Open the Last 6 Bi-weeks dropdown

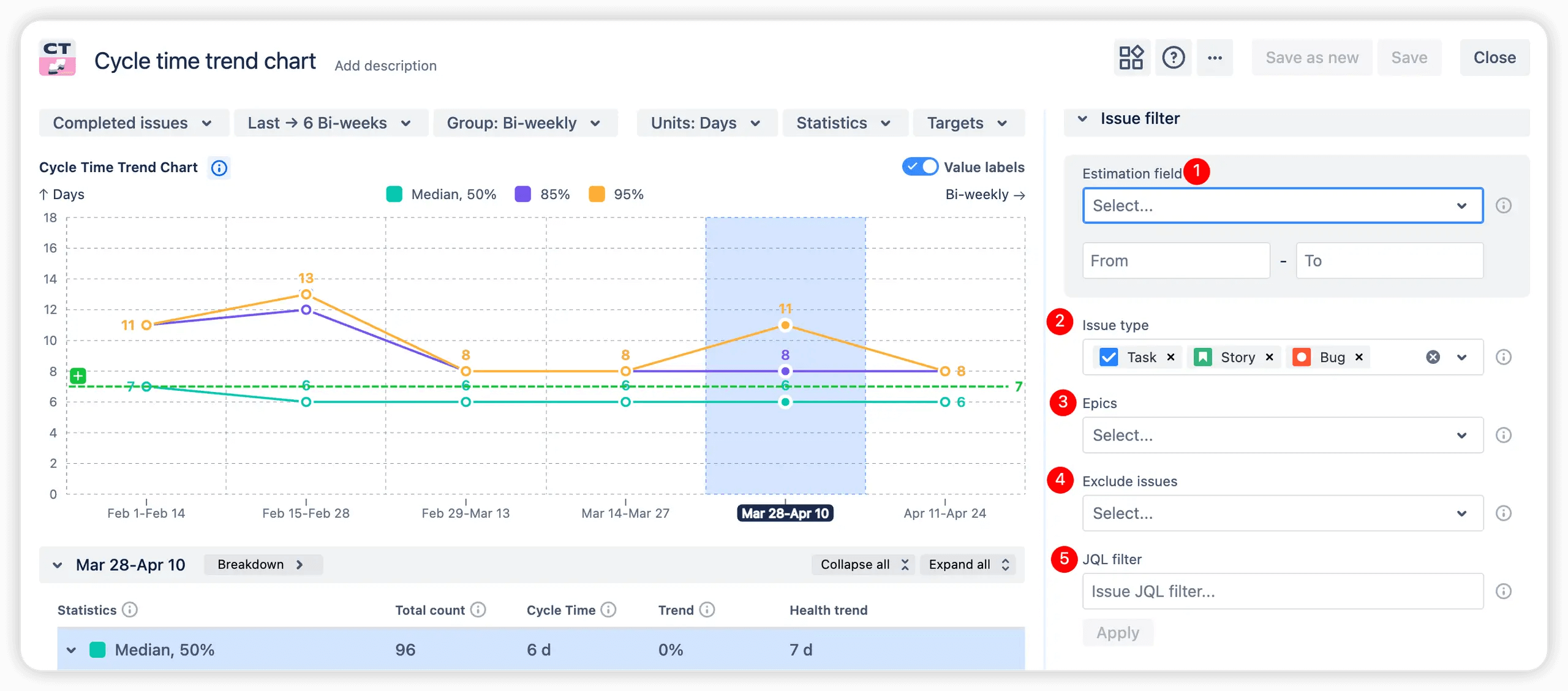coord(331,123)
